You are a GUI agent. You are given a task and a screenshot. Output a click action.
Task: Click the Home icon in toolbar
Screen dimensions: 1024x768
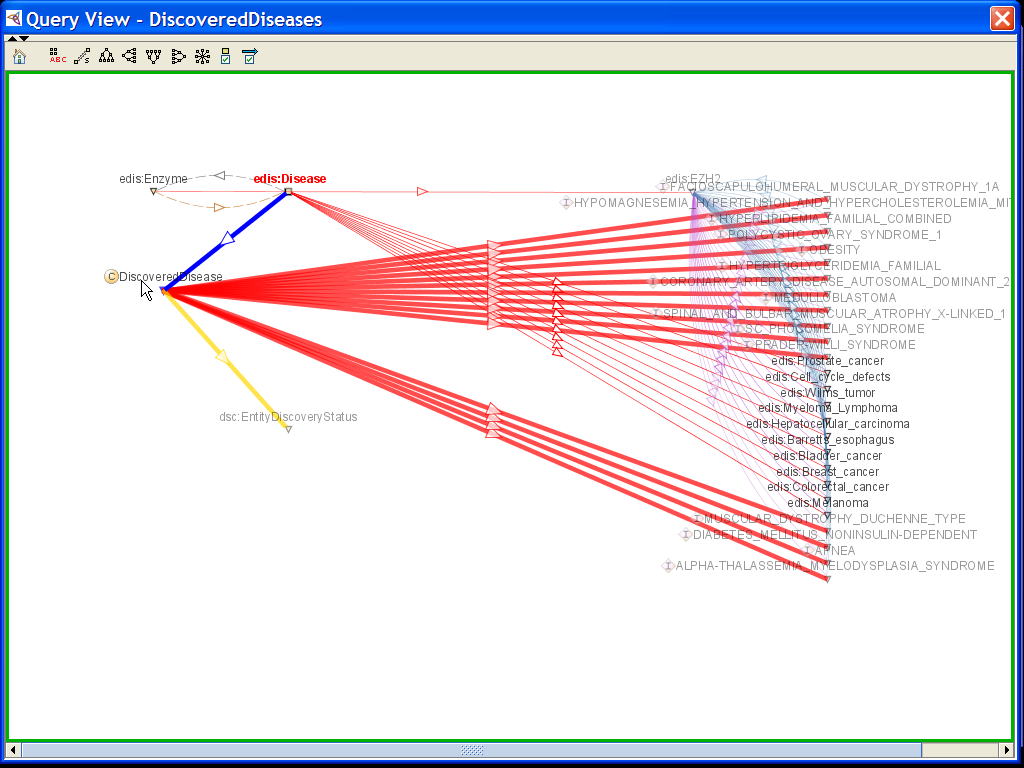tap(19, 57)
